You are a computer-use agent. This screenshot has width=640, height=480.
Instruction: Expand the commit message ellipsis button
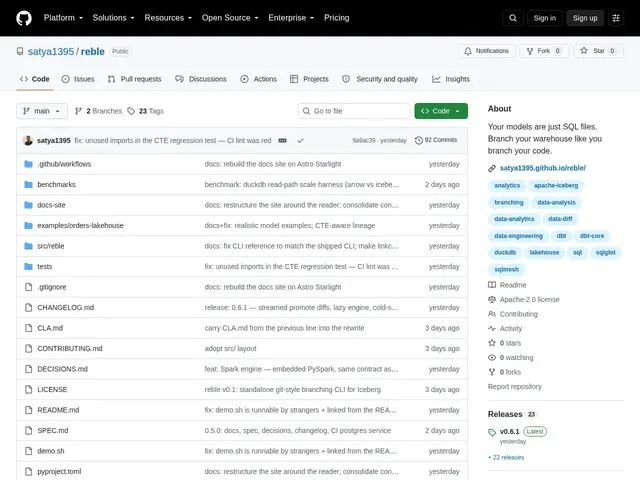[x=282, y=140]
